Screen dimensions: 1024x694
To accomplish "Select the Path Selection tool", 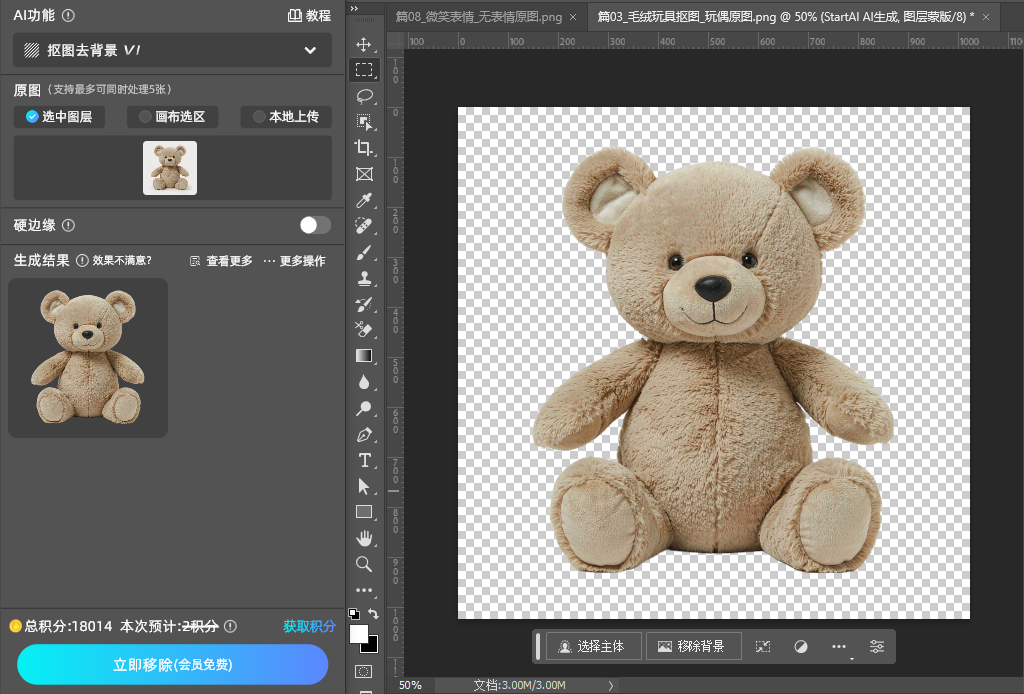I will 364,486.
